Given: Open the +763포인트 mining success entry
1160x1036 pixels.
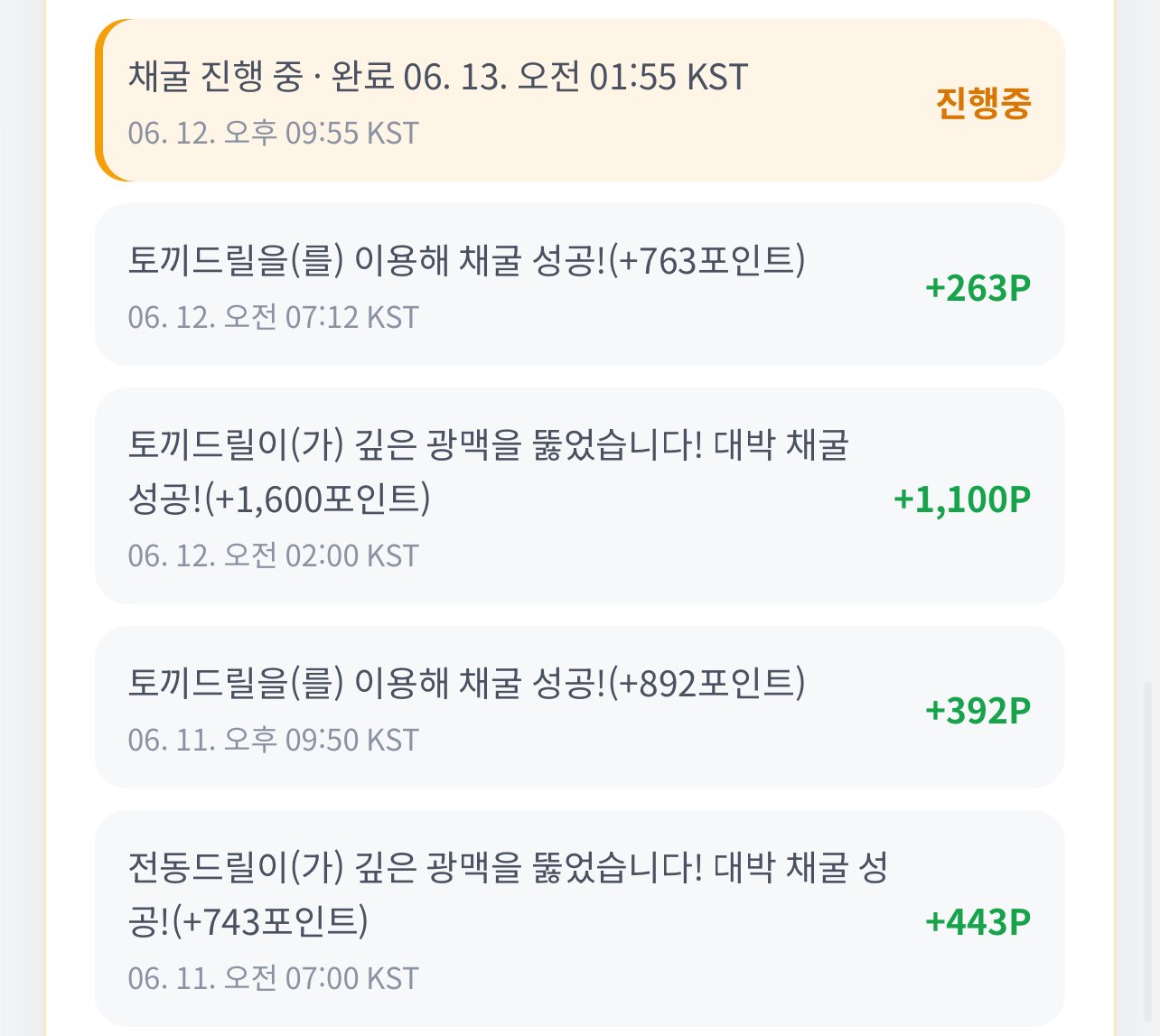Looking at the screenshot, I should click(x=579, y=285).
